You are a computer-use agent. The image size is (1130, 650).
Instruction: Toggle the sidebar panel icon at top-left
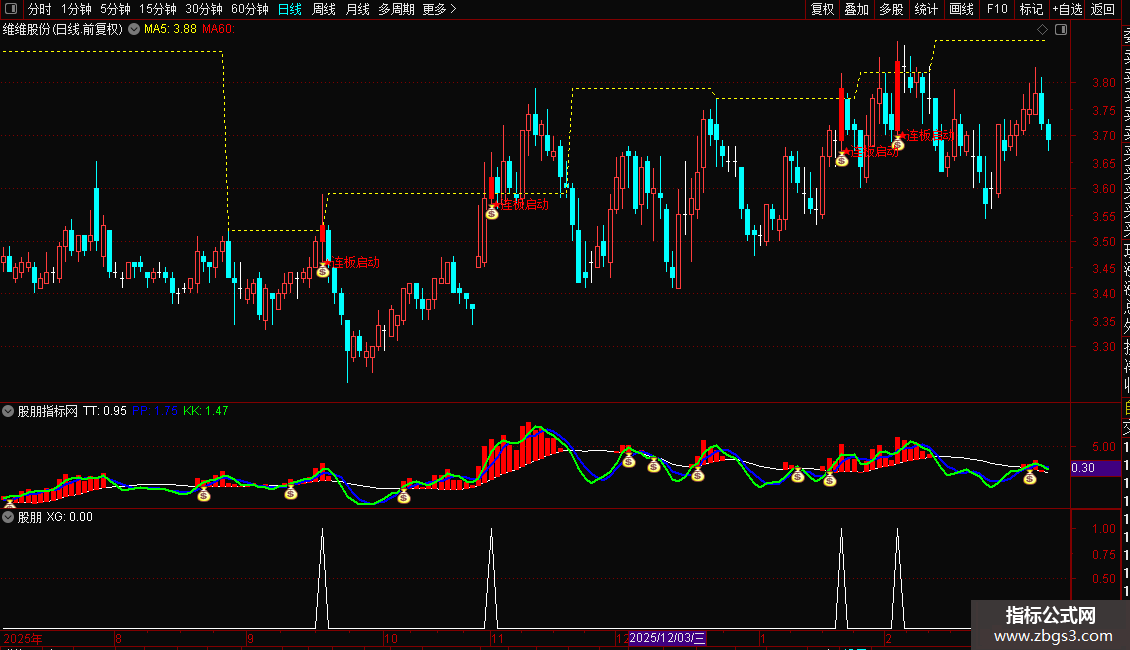[x=11, y=9]
